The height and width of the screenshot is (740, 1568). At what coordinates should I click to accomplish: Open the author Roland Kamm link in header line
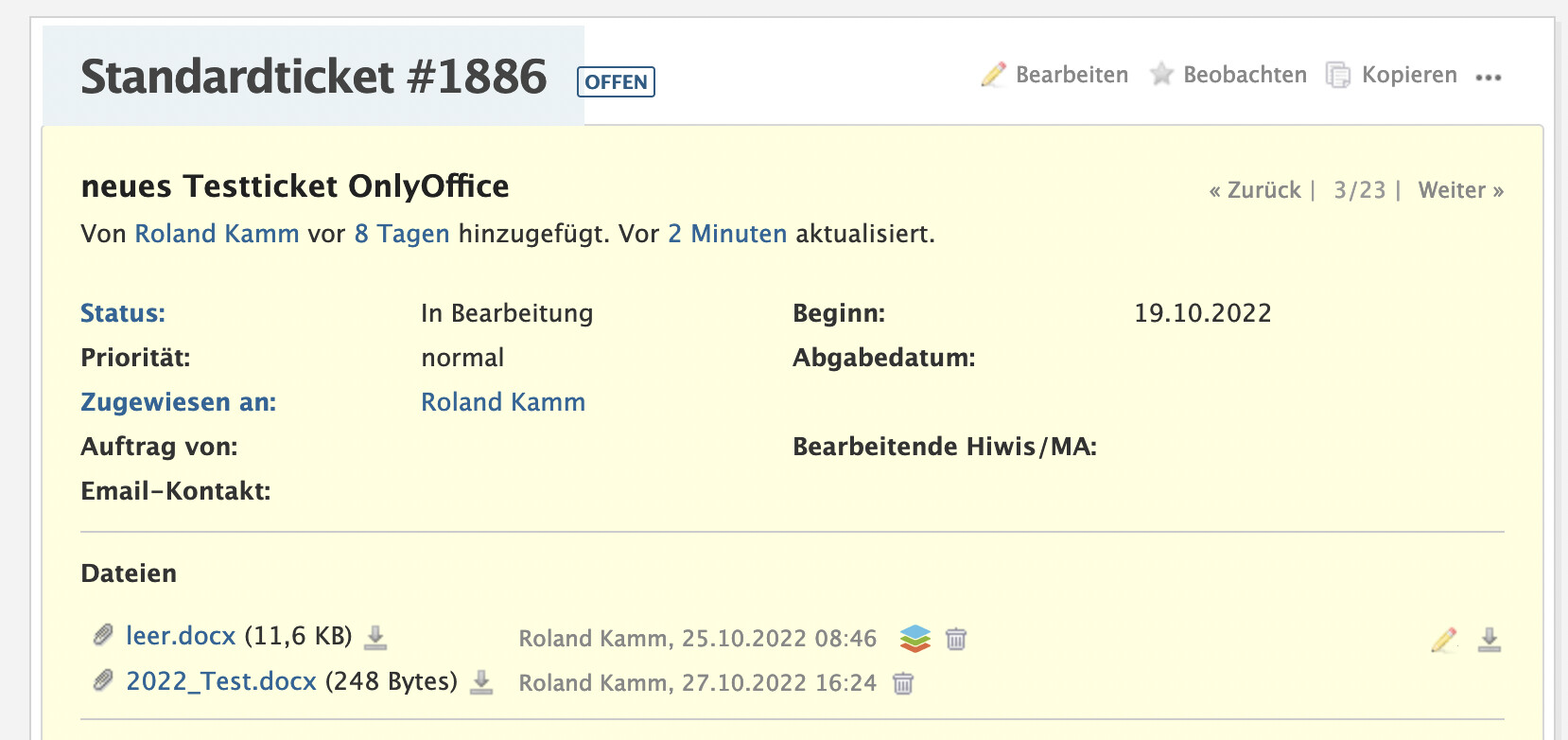tap(217, 234)
